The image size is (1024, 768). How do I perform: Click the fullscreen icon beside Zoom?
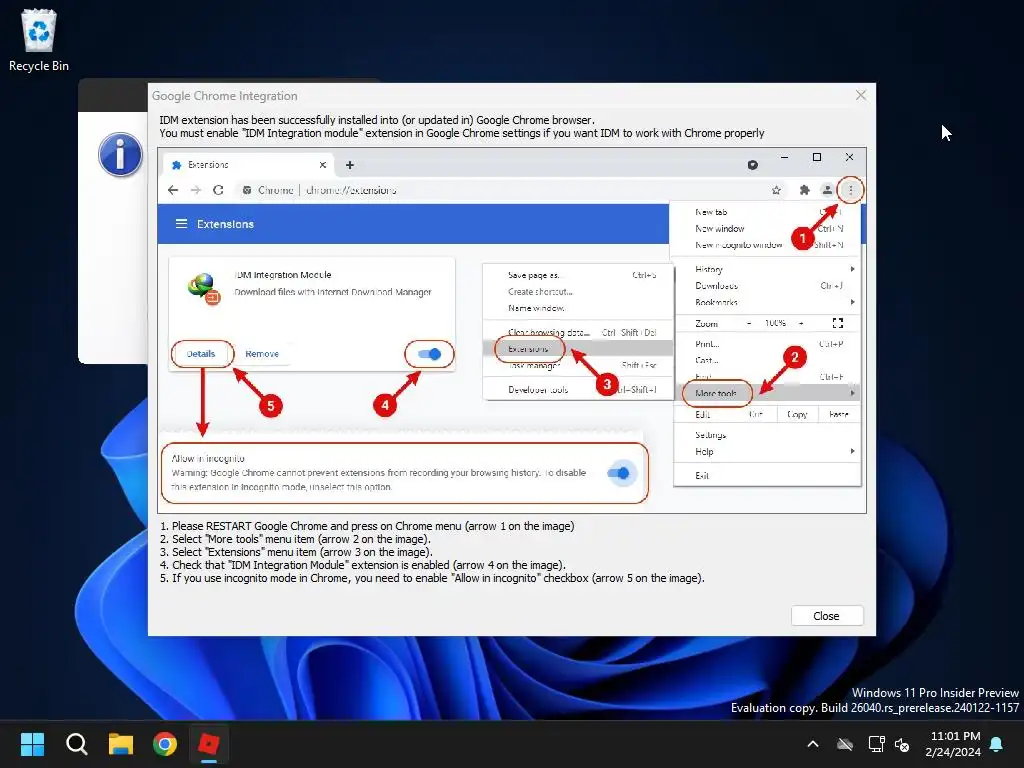838,323
